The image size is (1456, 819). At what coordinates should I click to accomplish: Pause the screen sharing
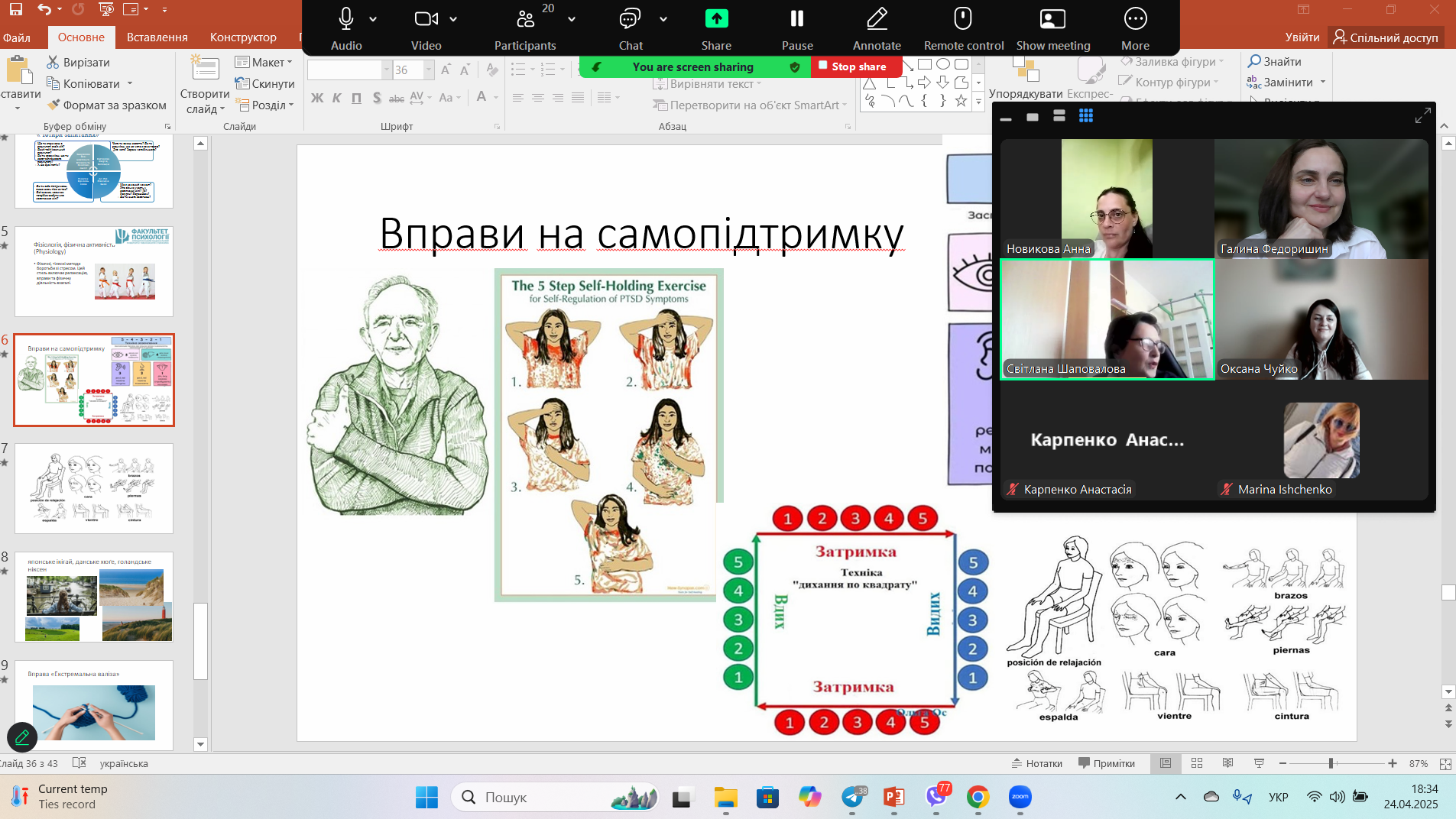click(x=797, y=19)
